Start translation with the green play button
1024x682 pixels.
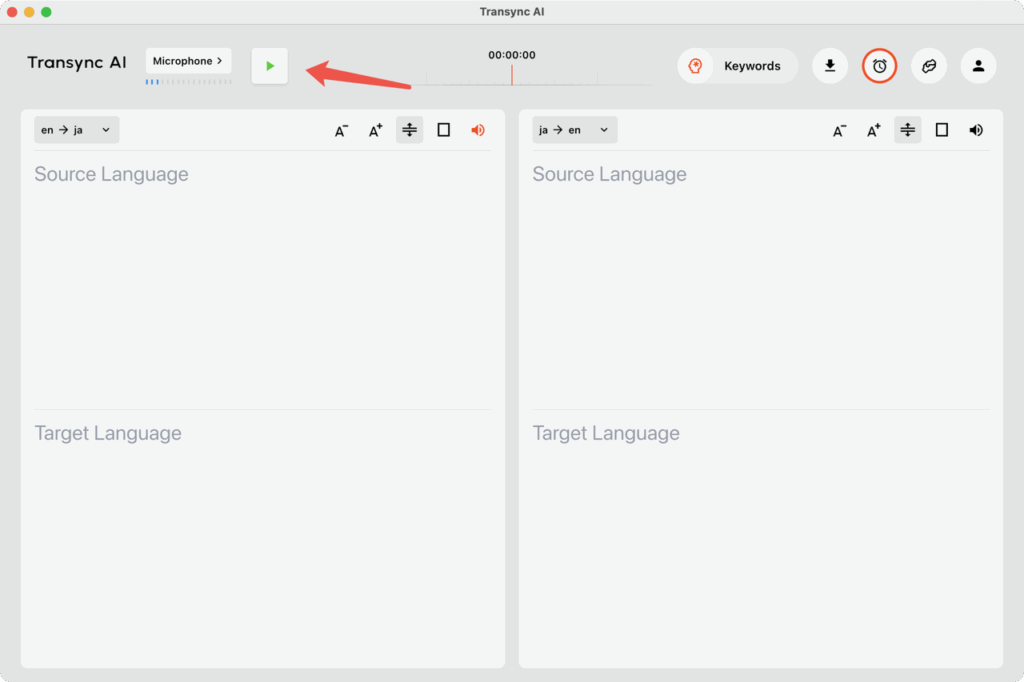[x=269, y=66]
